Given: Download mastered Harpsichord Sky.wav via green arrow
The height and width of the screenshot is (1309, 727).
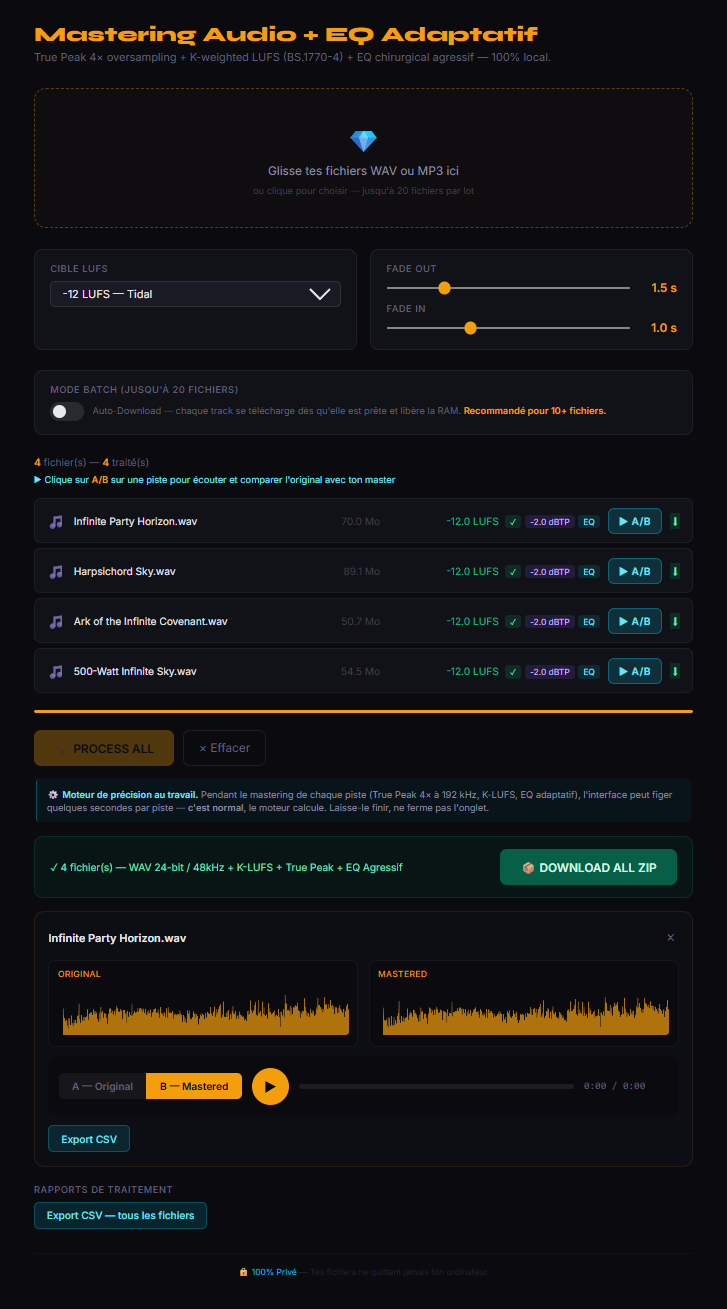Looking at the screenshot, I should [674, 571].
